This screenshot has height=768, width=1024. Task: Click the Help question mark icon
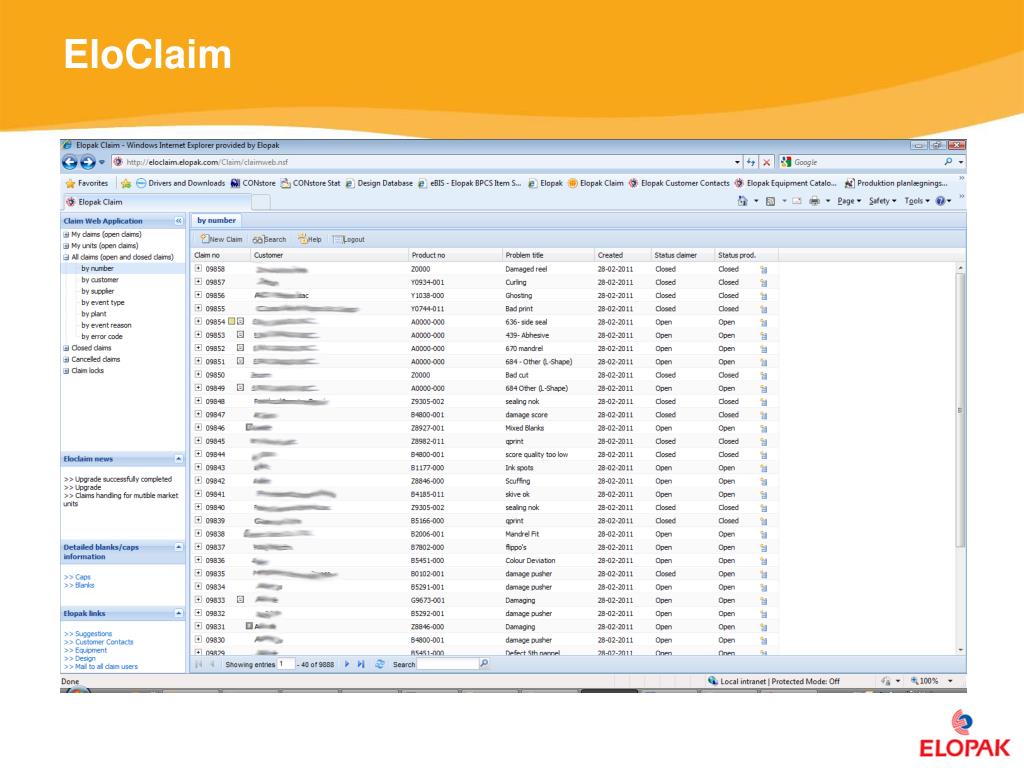coord(940,201)
